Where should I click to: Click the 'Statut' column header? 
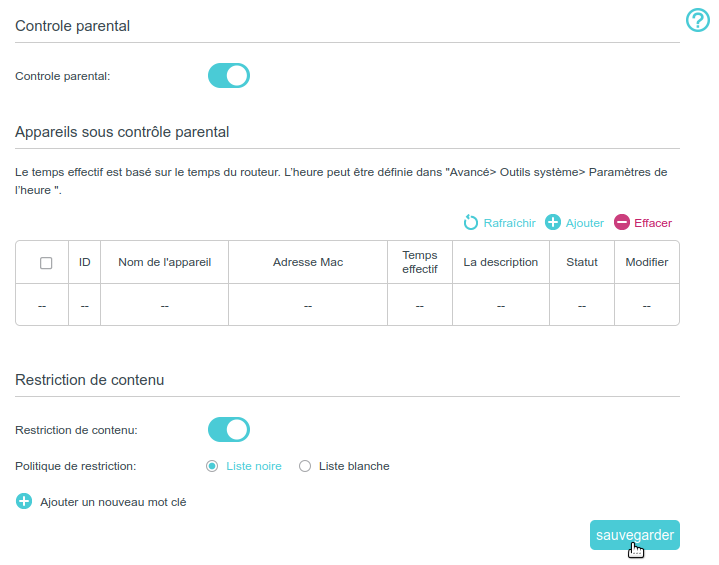click(x=582, y=262)
